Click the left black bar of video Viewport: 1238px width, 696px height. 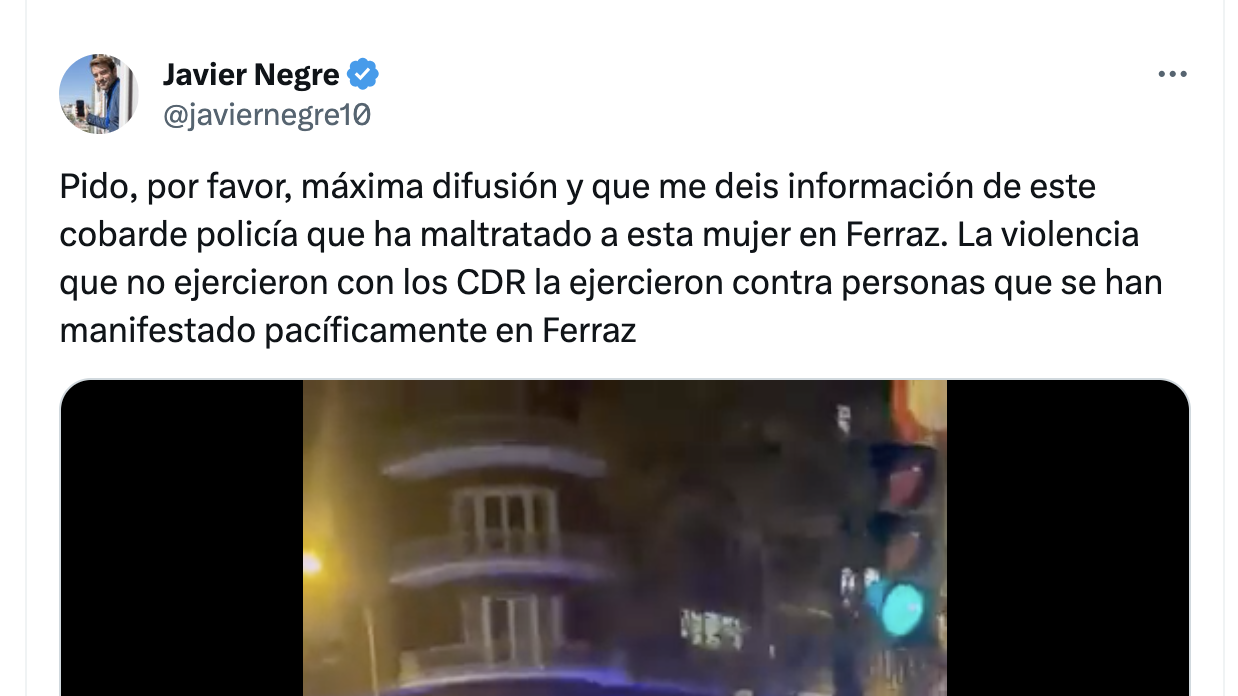pos(182,538)
